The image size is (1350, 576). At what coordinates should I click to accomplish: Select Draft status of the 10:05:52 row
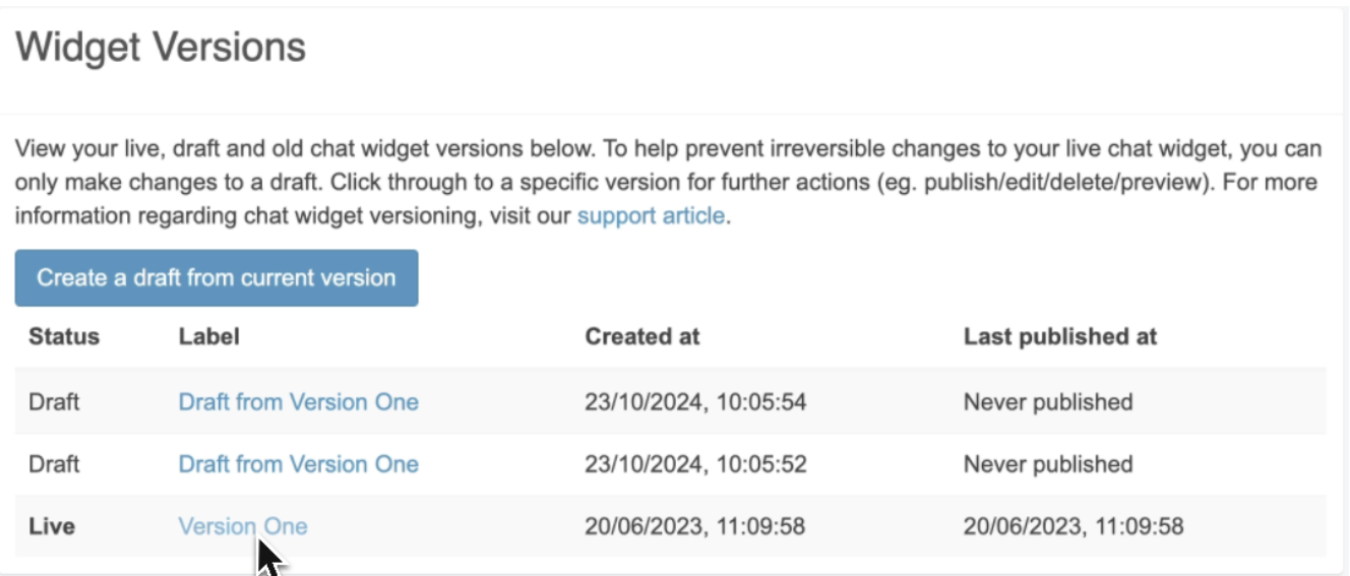(54, 464)
